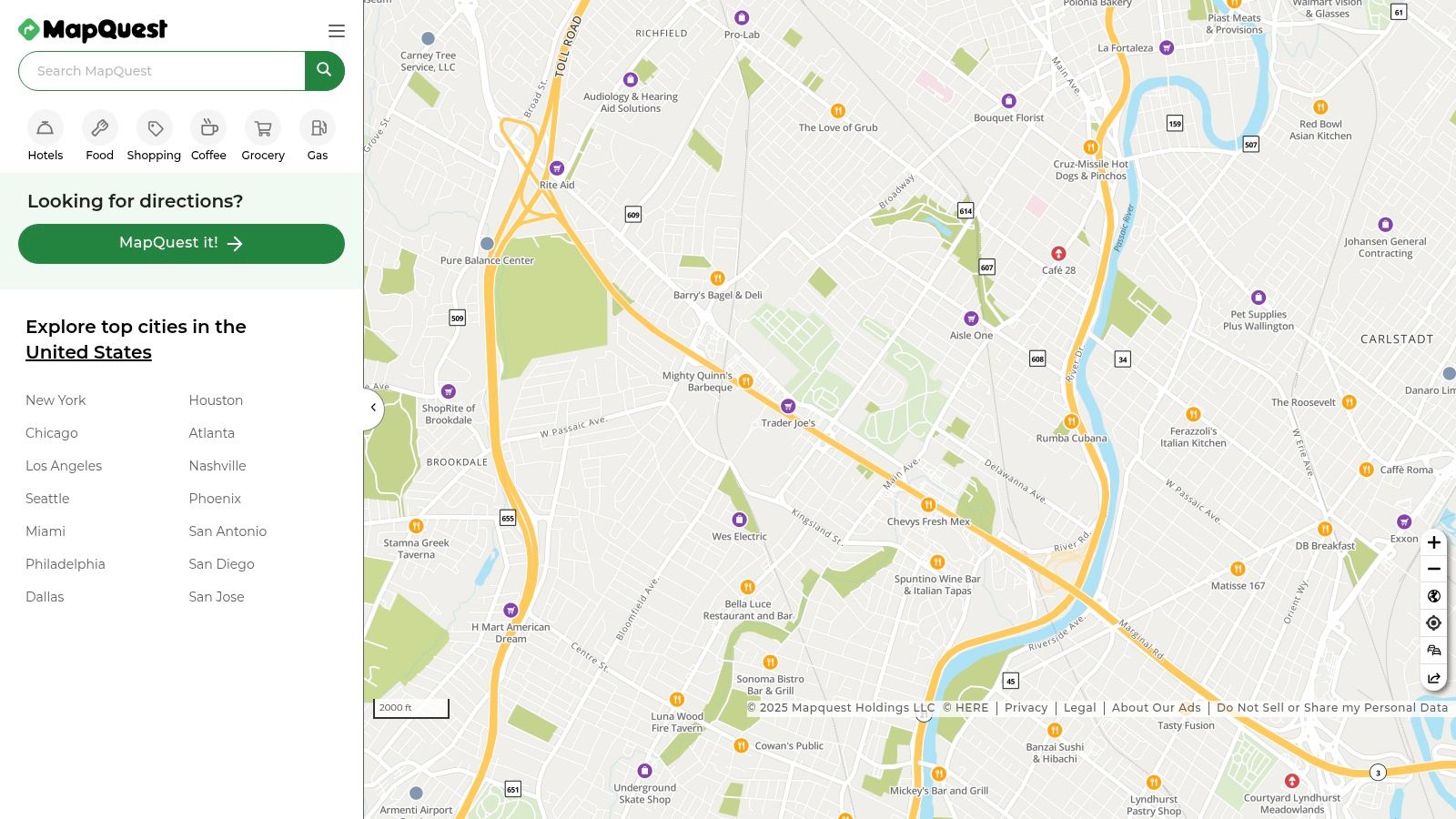Click the Bouquet Florist pin
1456x819 pixels.
(x=1008, y=101)
